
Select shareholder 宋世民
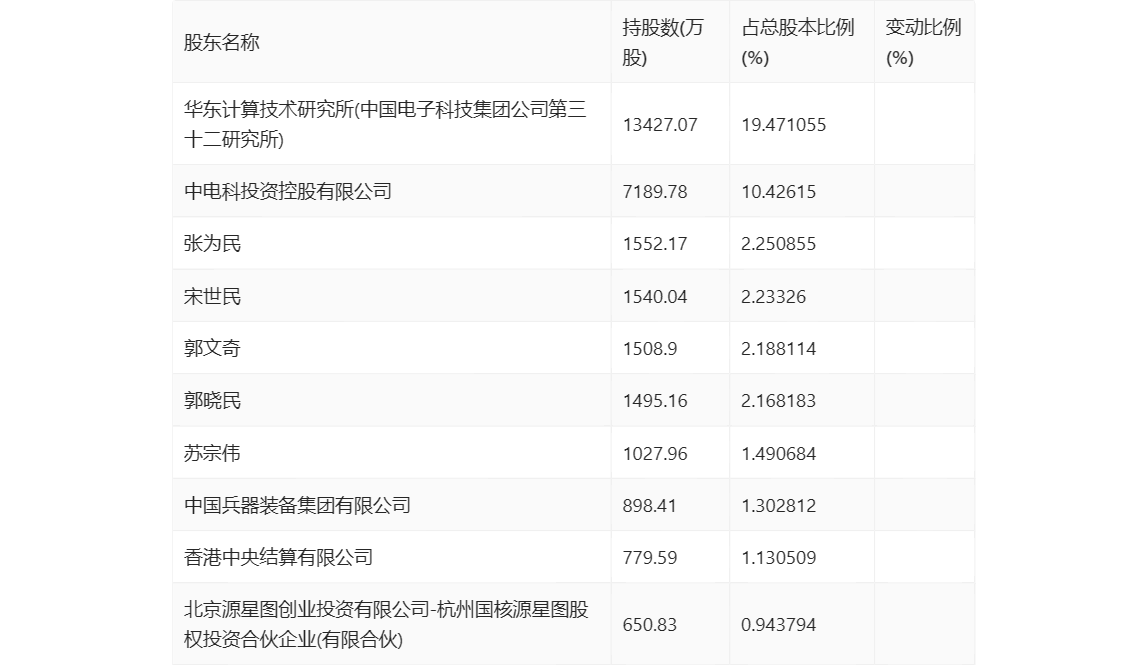click(212, 296)
